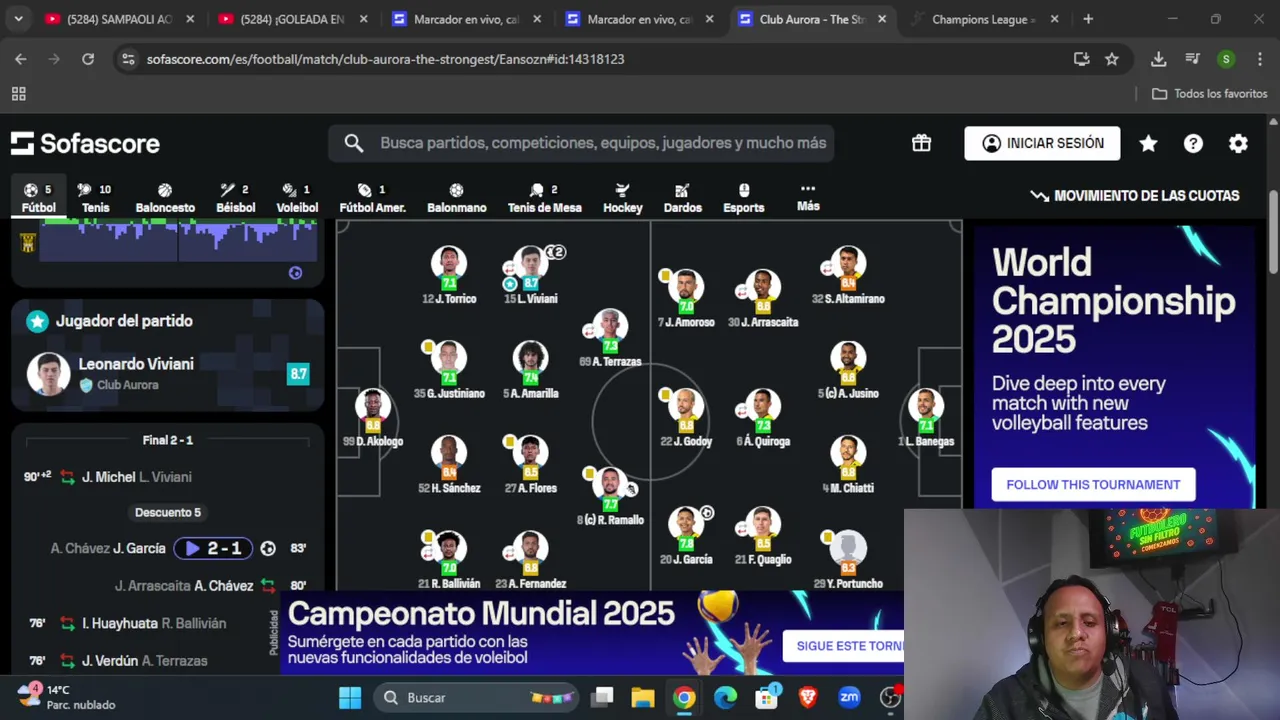Switch to the Fútbol tab
The height and width of the screenshot is (720, 1280).
tap(38, 198)
